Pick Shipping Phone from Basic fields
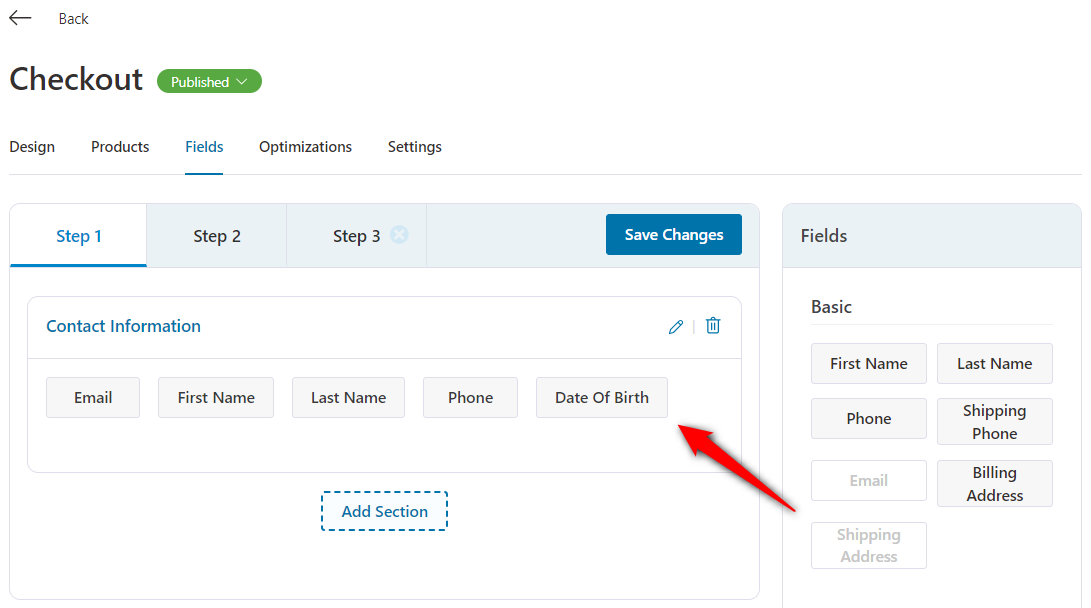The width and height of the screenshot is (1091, 608). point(995,422)
